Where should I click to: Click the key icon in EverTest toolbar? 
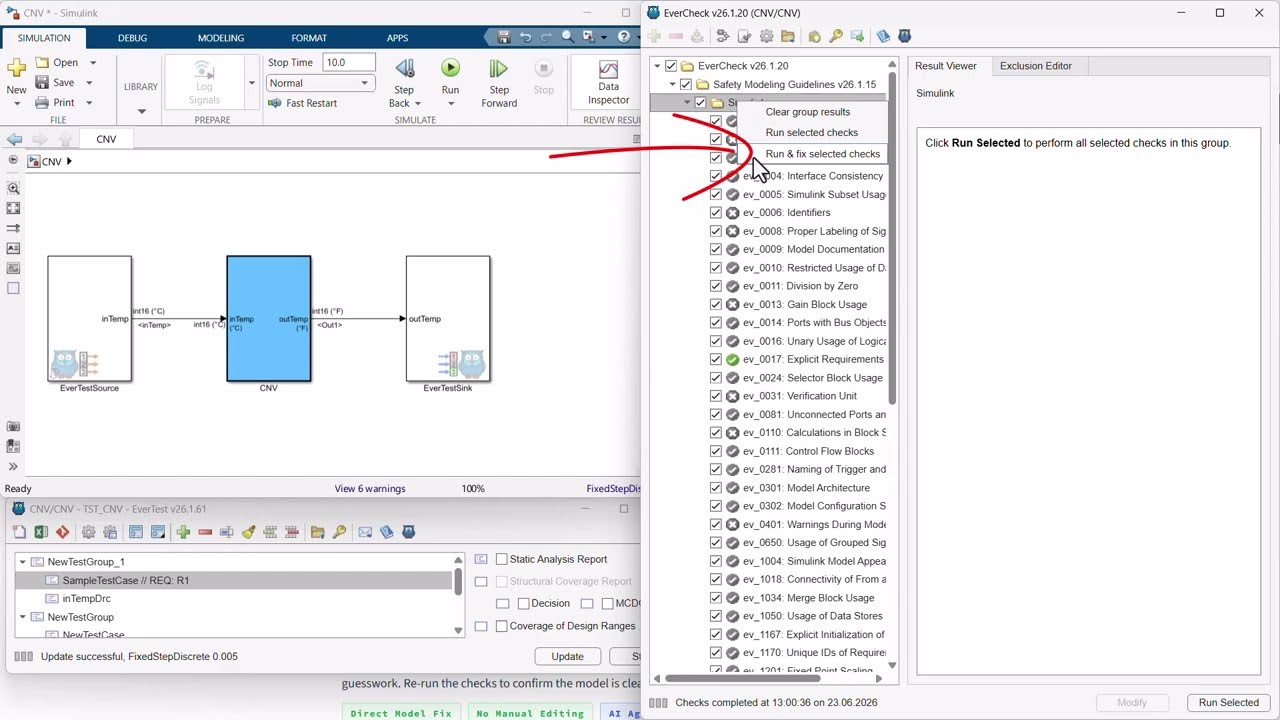click(339, 532)
